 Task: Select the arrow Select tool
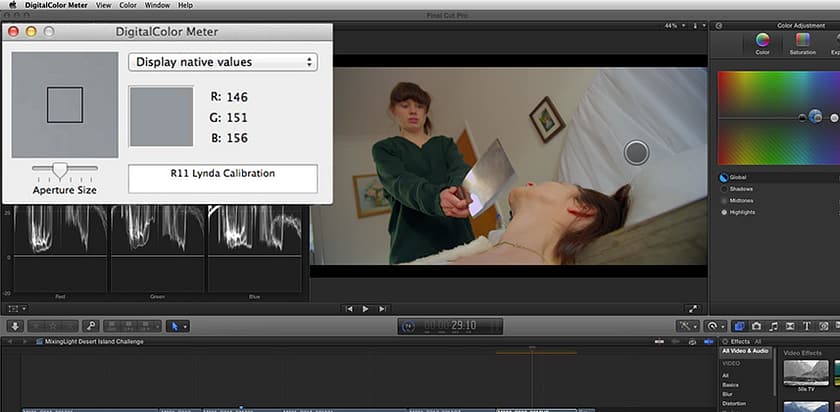(175, 326)
